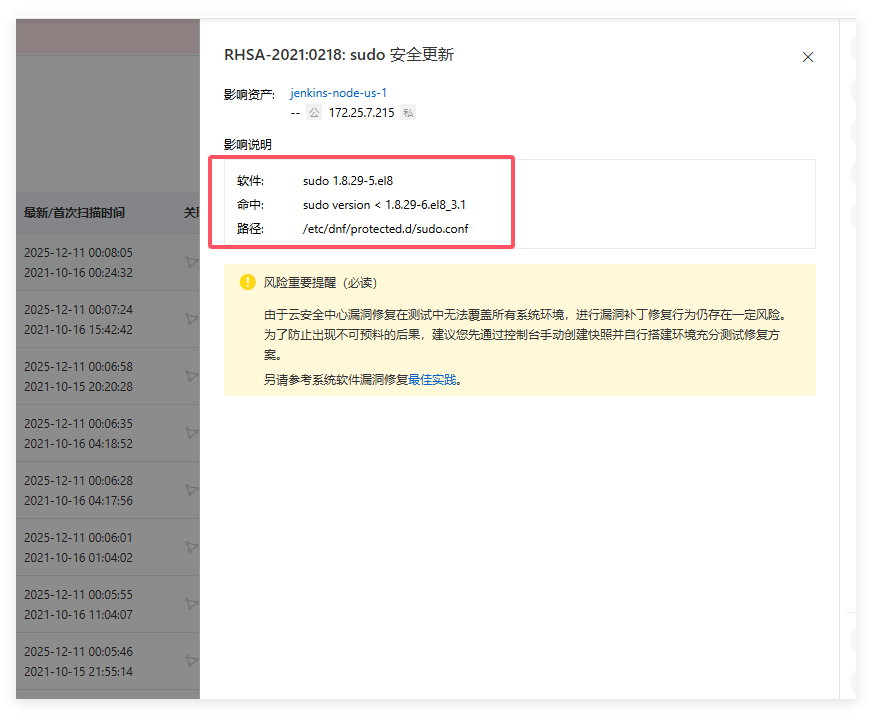Select the IP address 172.25.7.215
The image size is (872, 715).
point(360,112)
